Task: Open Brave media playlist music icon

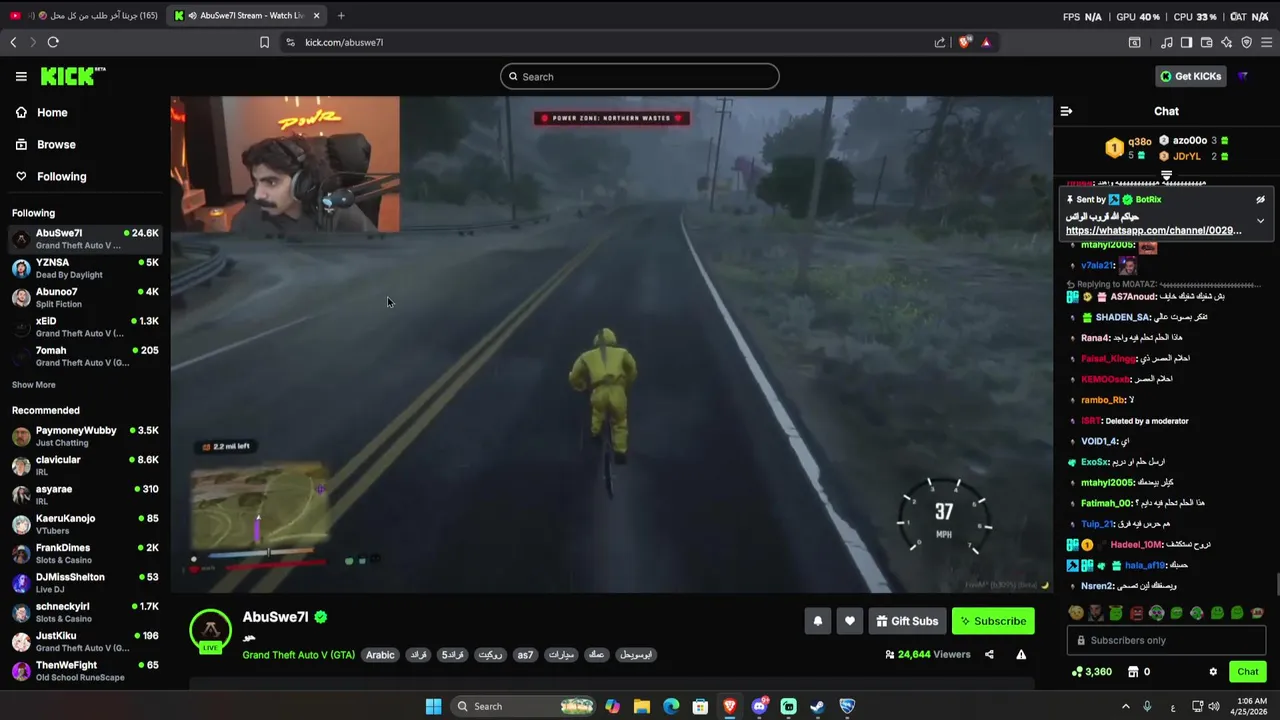Action: (1166, 42)
